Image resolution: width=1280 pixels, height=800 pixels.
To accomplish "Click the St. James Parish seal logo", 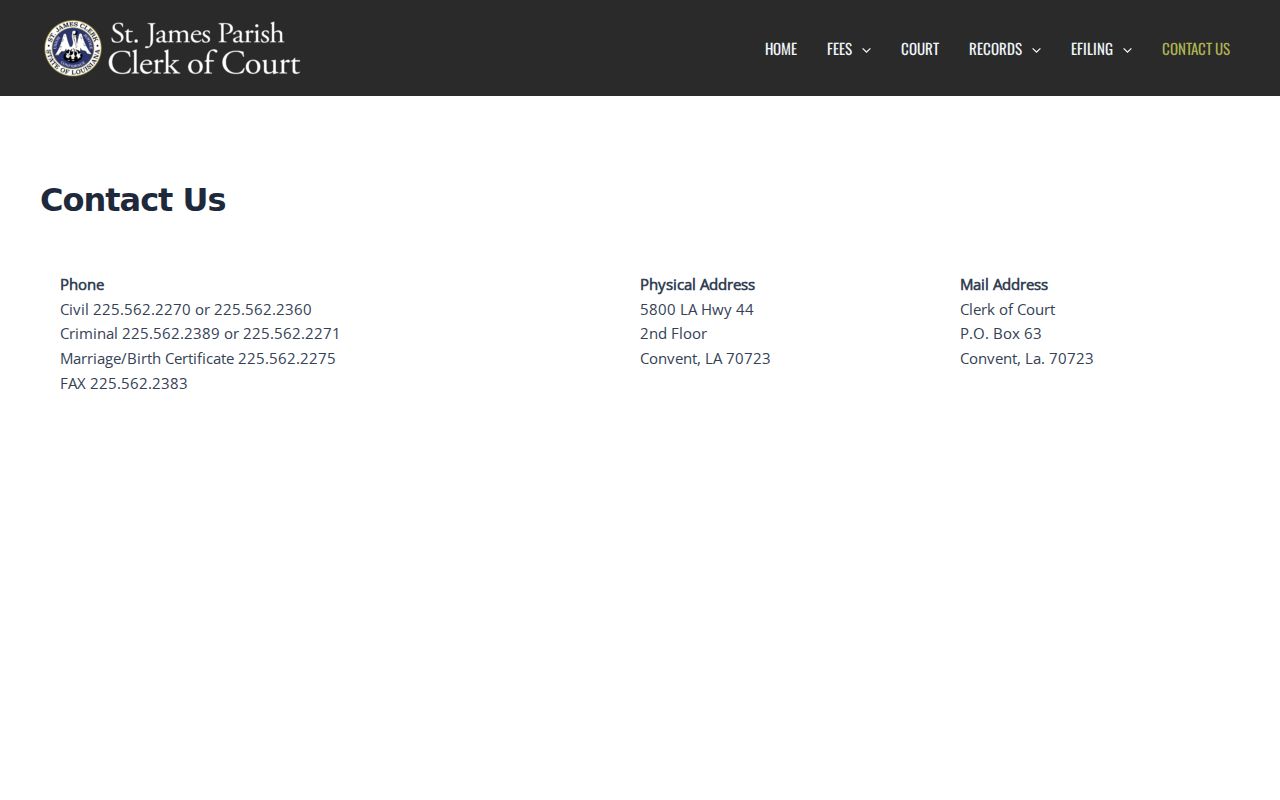I will pos(73,48).
